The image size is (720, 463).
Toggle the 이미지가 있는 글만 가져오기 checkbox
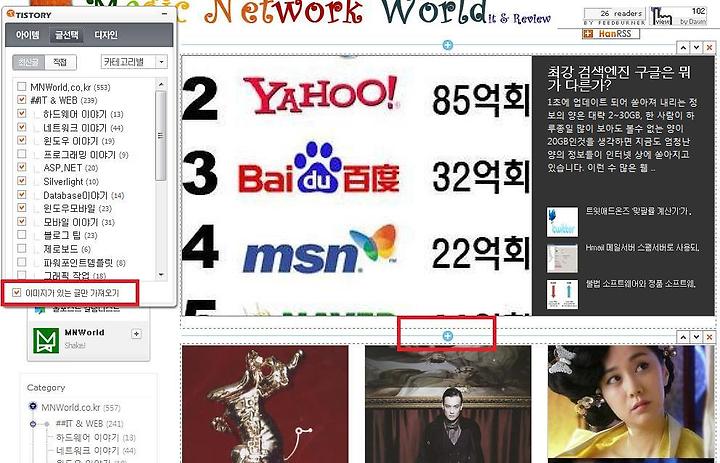click(x=17, y=293)
